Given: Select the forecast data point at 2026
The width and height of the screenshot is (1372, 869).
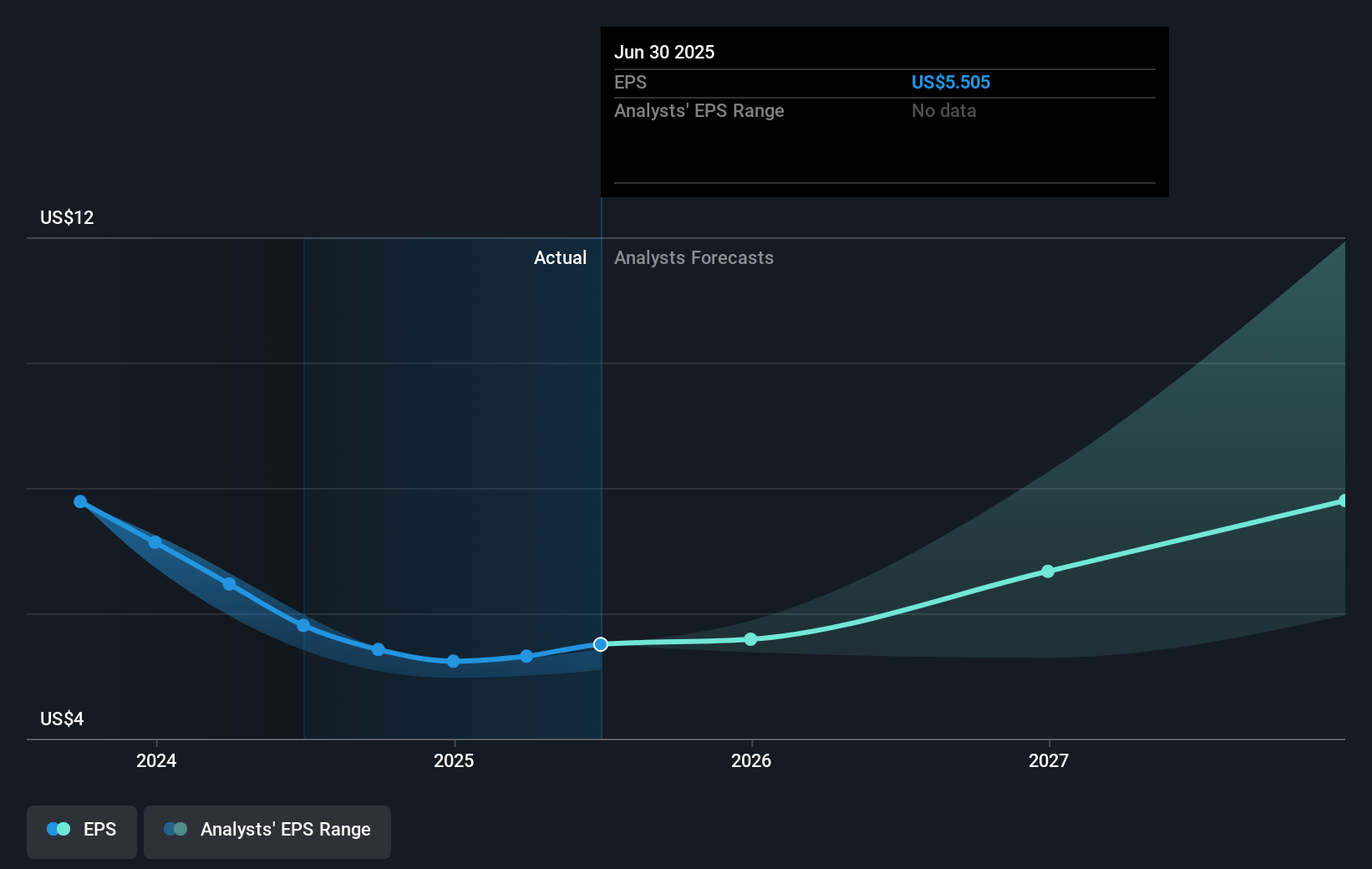Looking at the screenshot, I should tap(750, 639).
